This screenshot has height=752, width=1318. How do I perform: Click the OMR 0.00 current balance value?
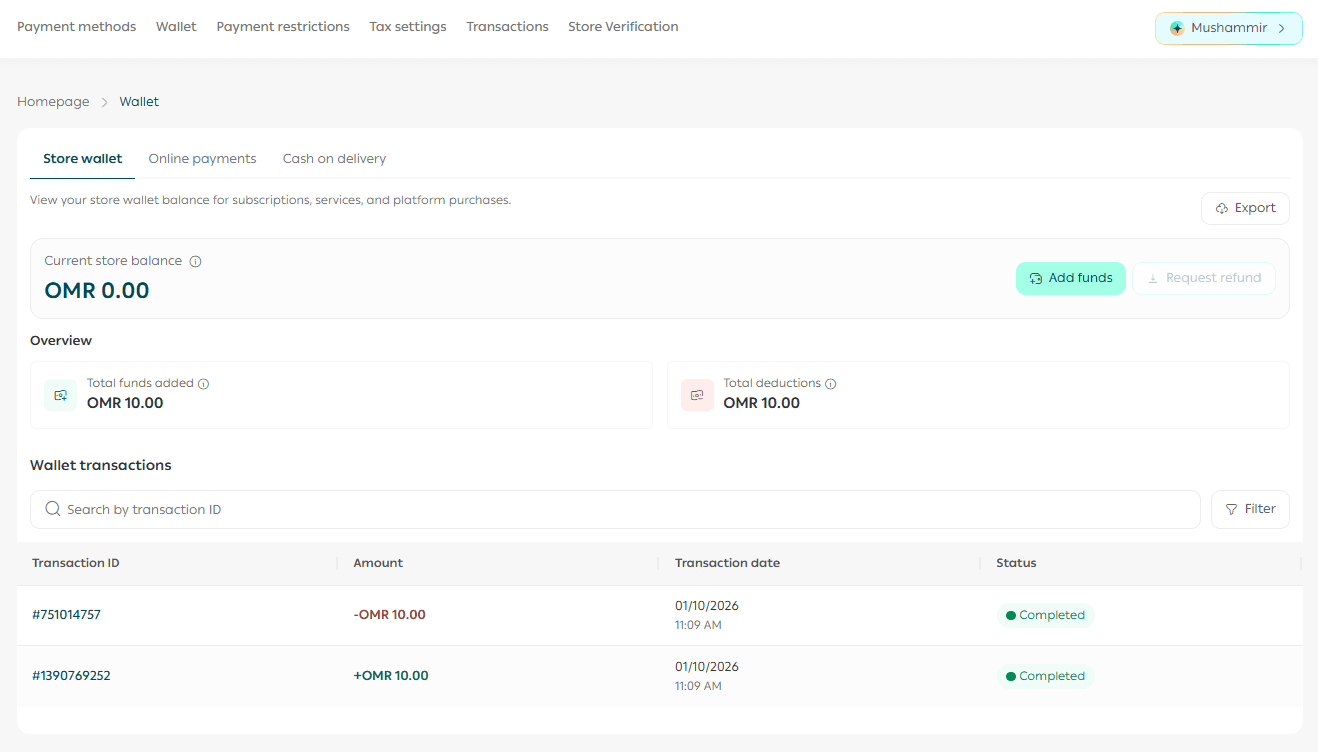point(97,291)
